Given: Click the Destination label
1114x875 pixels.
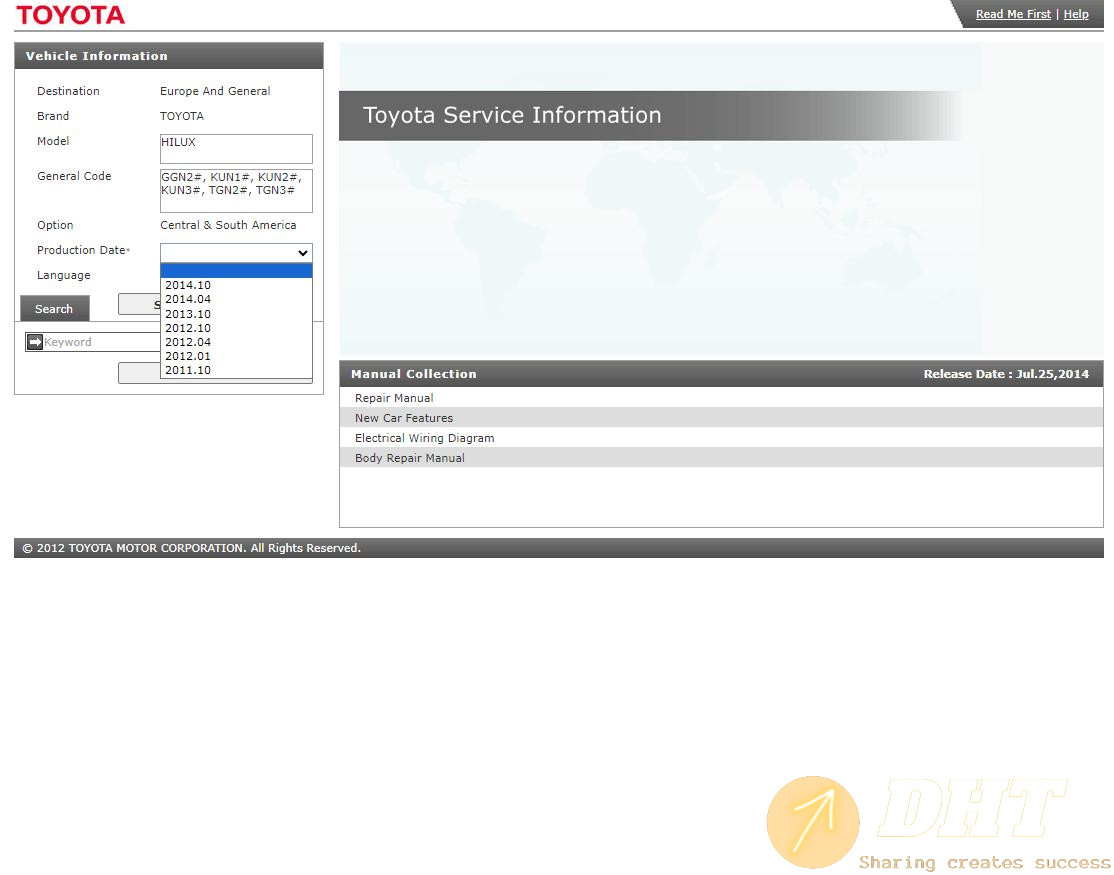Looking at the screenshot, I should pyautogui.click(x=68, y=91).
